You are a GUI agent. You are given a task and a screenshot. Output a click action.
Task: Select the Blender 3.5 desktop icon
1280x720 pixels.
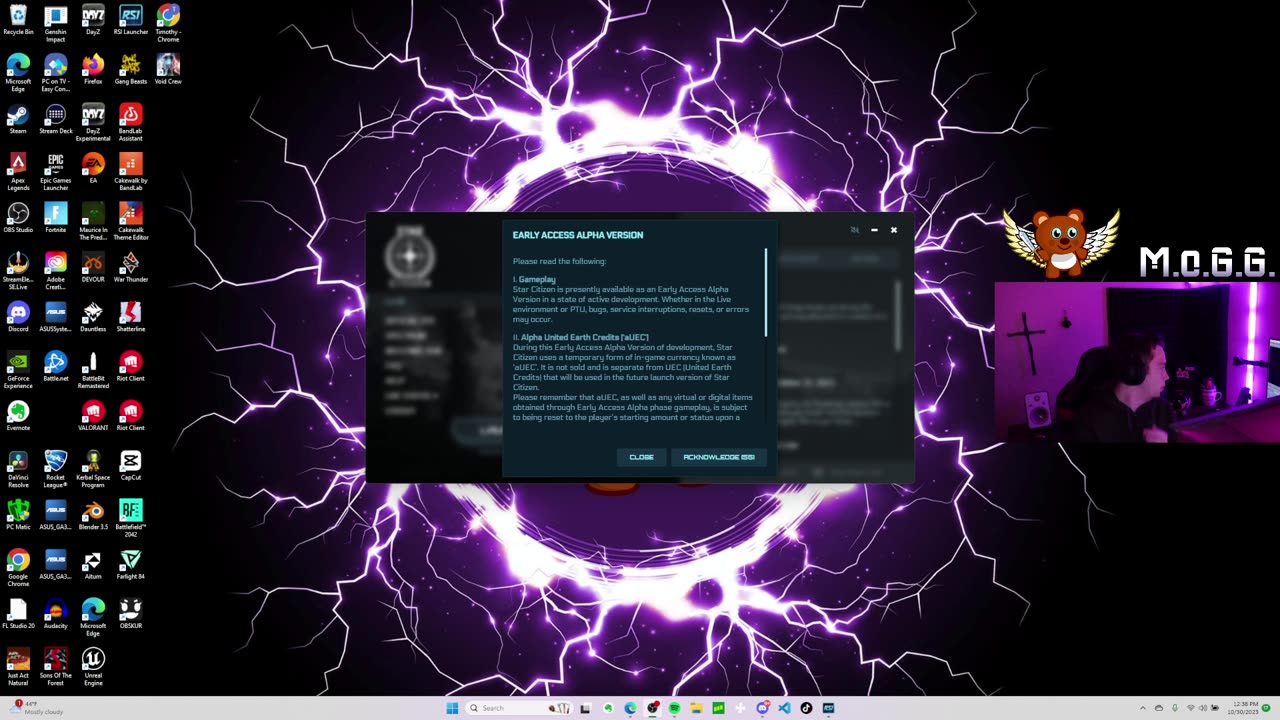93,515
